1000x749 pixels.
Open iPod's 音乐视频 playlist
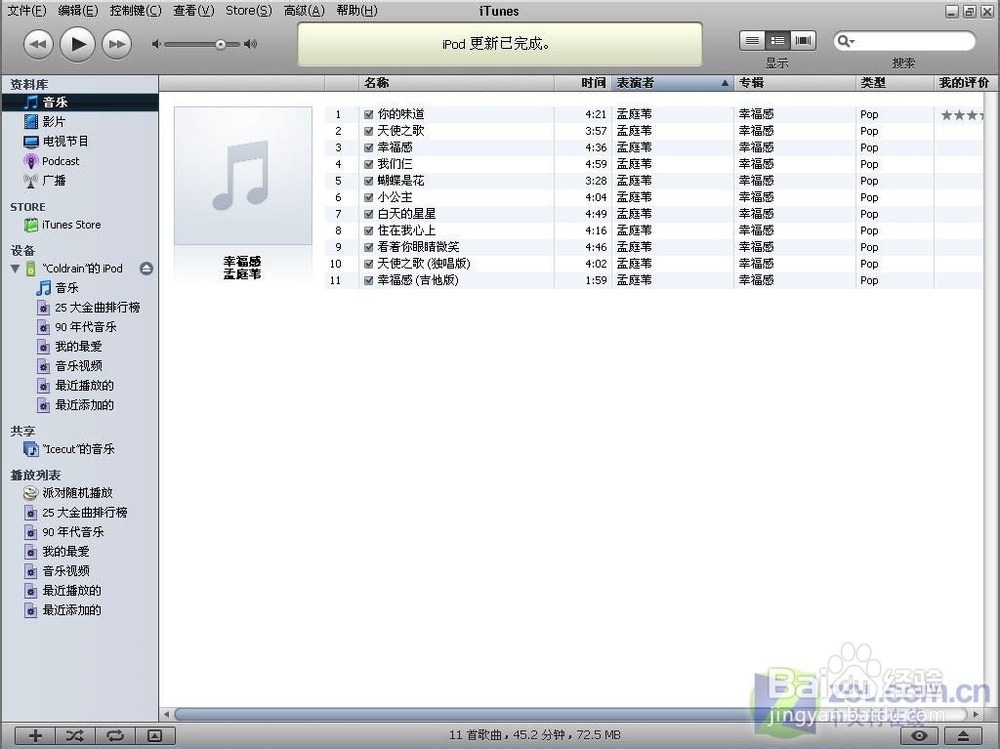[x=80, y=366]
